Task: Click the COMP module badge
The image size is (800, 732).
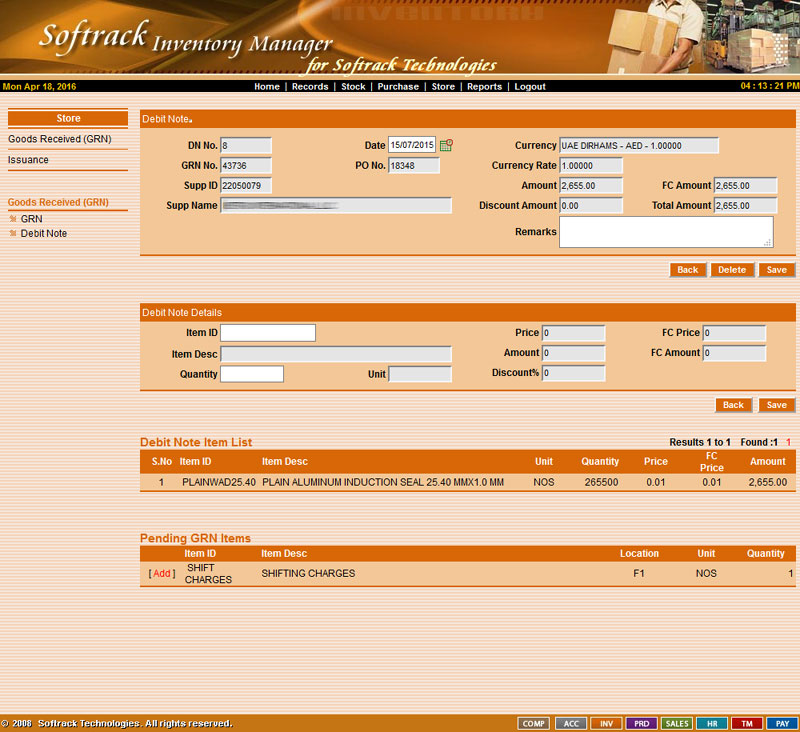Action: point(534,723)
